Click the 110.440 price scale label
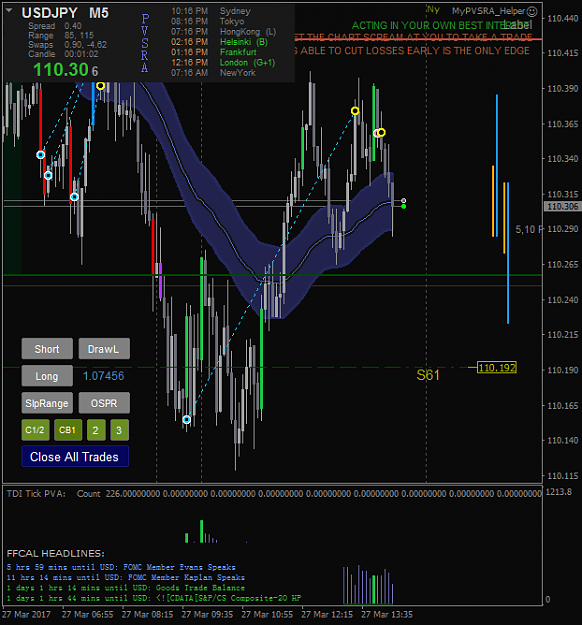Screen dimensions: 582x625 [562, 18]
